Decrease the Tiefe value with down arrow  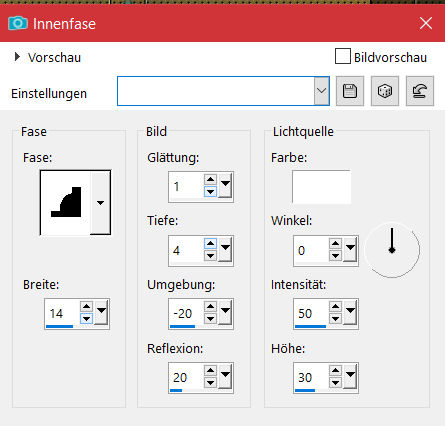coord(210,256)
